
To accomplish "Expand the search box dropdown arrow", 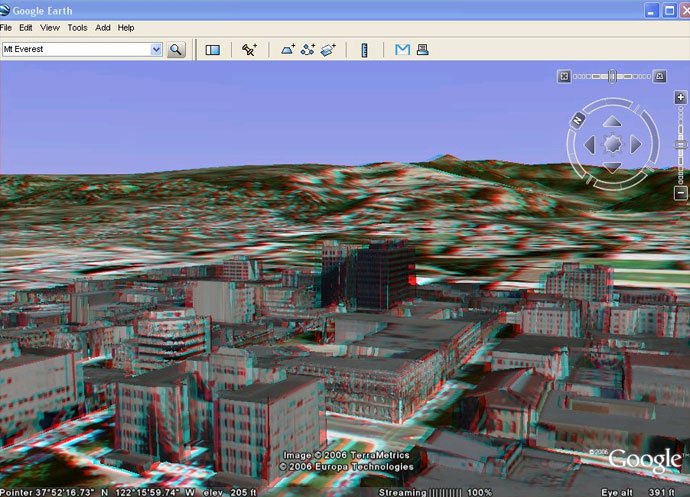I will [156, 49].
